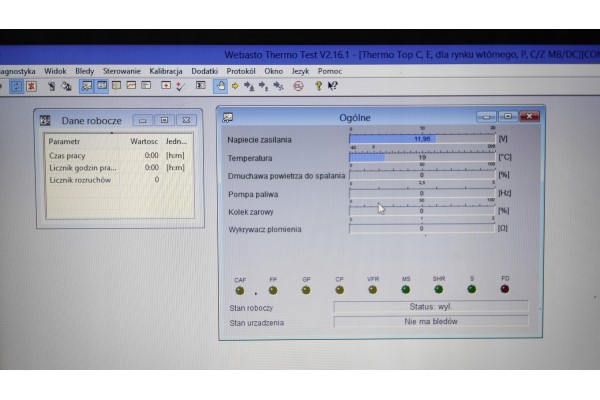Click the green MS indicator light
Screen dimensions: 600x400
tap(406, 290)
